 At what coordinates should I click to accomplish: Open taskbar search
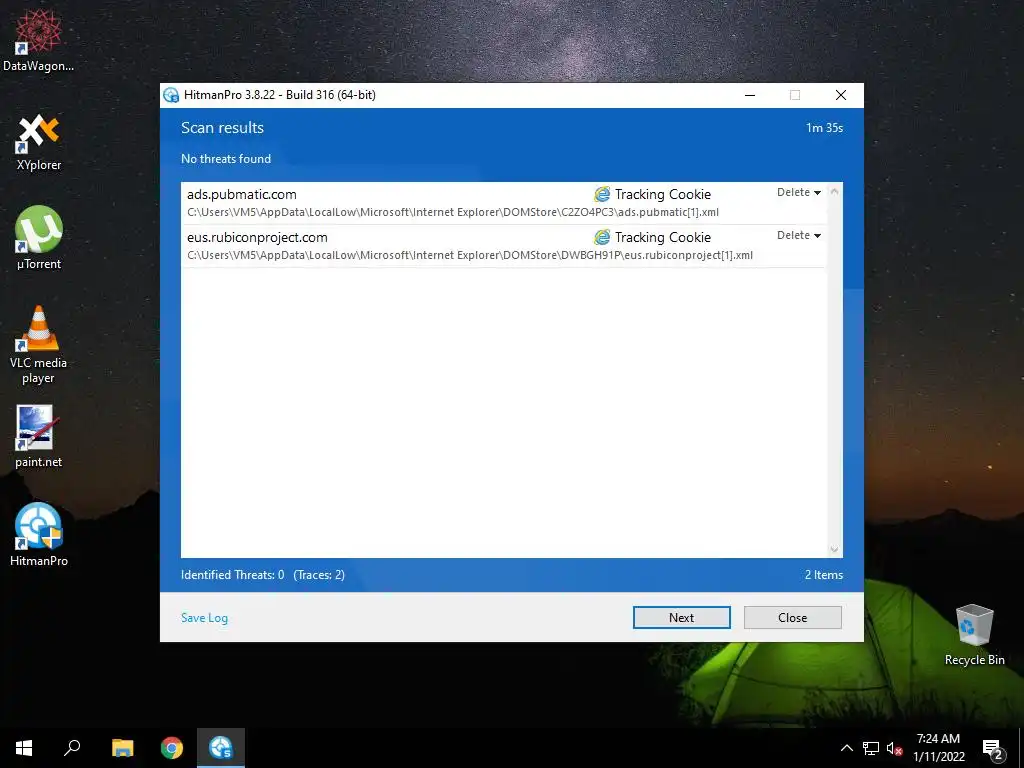(72, 748)
